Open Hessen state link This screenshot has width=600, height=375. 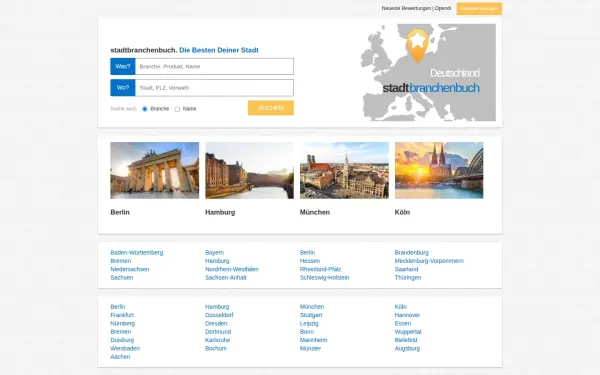click(x=310, y=261)
